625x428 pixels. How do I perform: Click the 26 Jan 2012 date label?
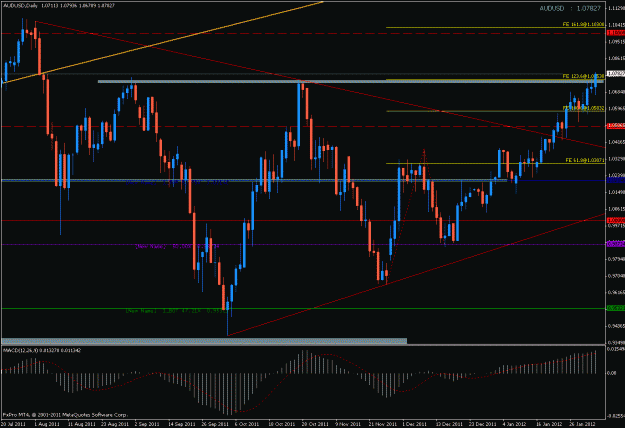[x=582, y=424]
